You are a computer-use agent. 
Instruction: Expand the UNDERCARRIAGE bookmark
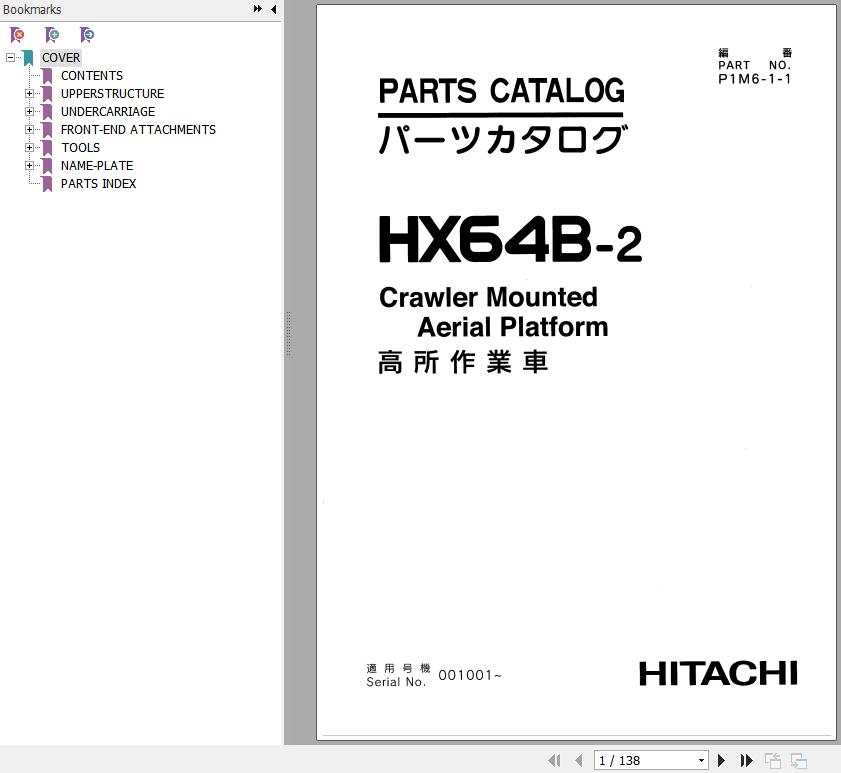pyautogui.click(x=30, y=112)
